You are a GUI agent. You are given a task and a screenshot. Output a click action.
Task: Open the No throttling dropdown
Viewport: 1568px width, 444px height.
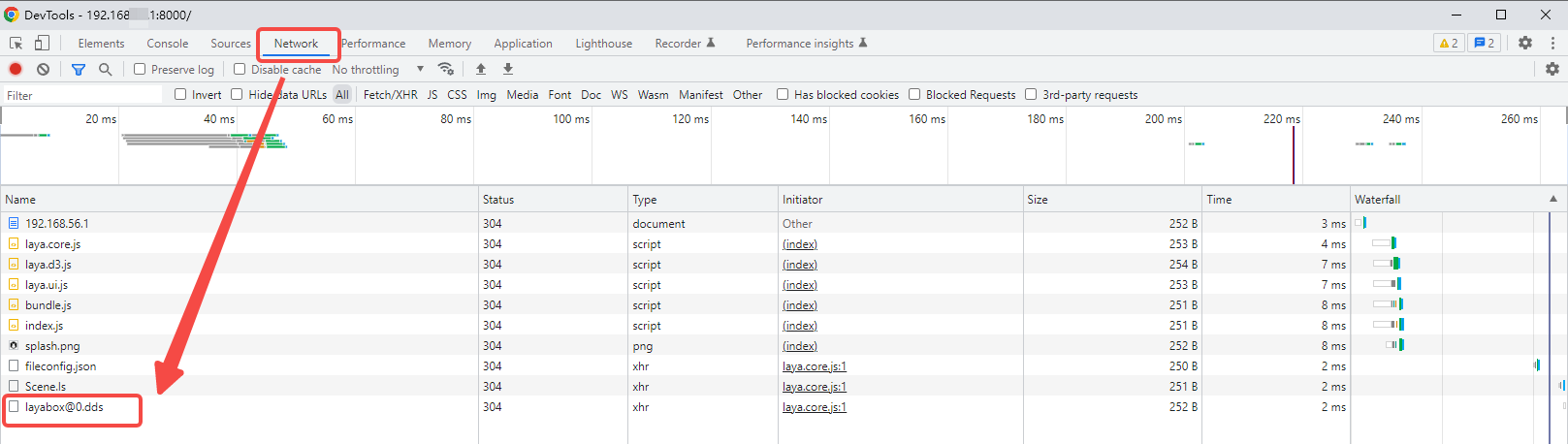pyautogui.click(x=378, y=69)
